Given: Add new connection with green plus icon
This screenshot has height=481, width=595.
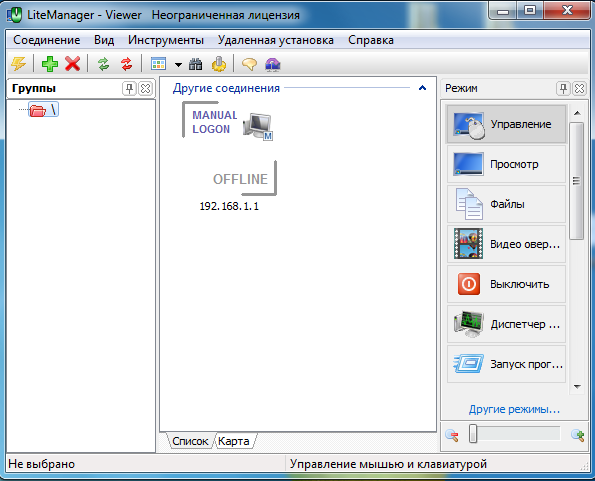Looking at the screenshot, I should [x=50, y=64].
